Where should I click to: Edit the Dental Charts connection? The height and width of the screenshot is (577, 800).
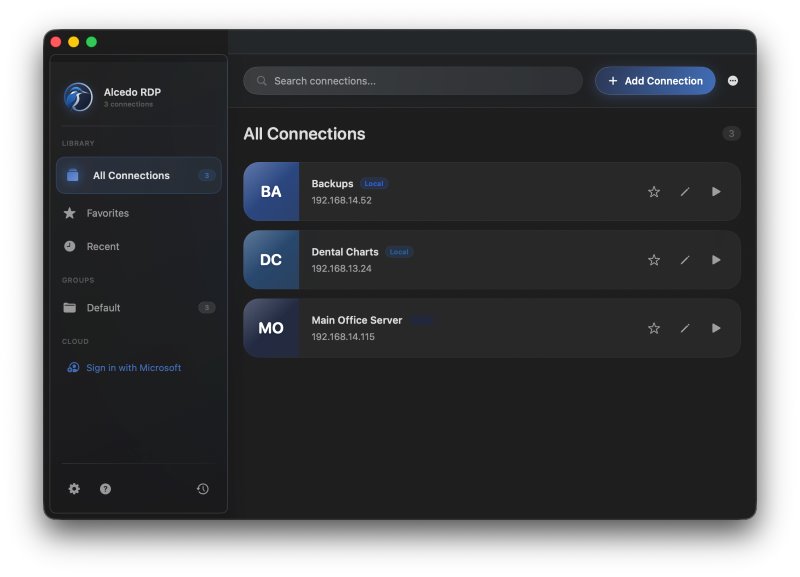(685, 260)
